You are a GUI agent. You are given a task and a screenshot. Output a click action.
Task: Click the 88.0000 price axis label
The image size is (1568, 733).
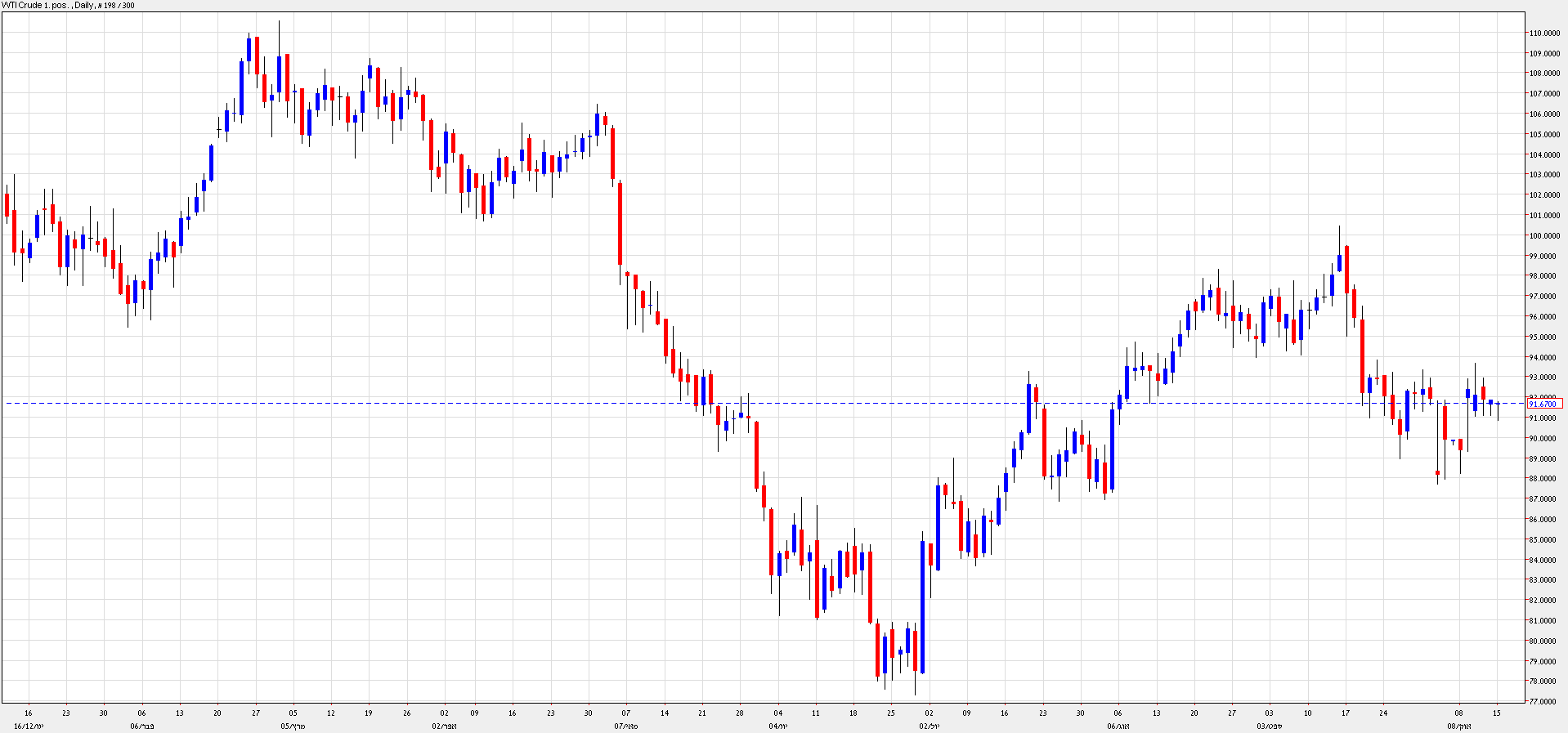pyautogui.click(x=1544, y=479)
